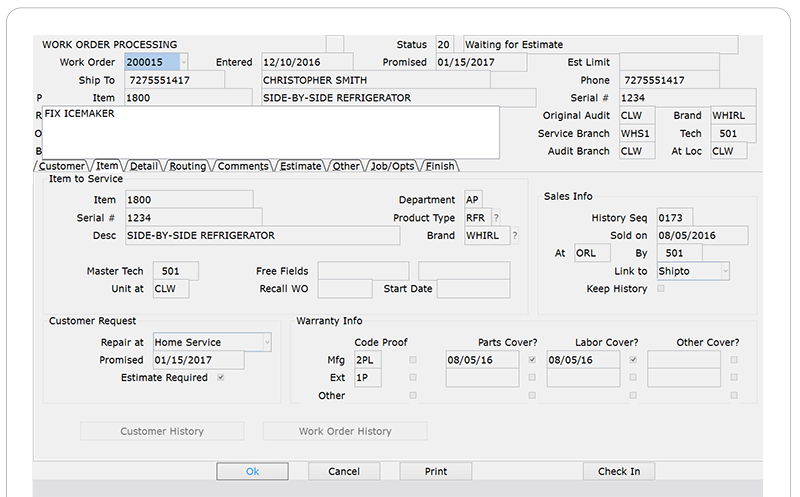The width and height of the screenshot is (800, 497).
Task: Click the Mfg Parts Cover date 08/05/16
Action: (482, 360)
